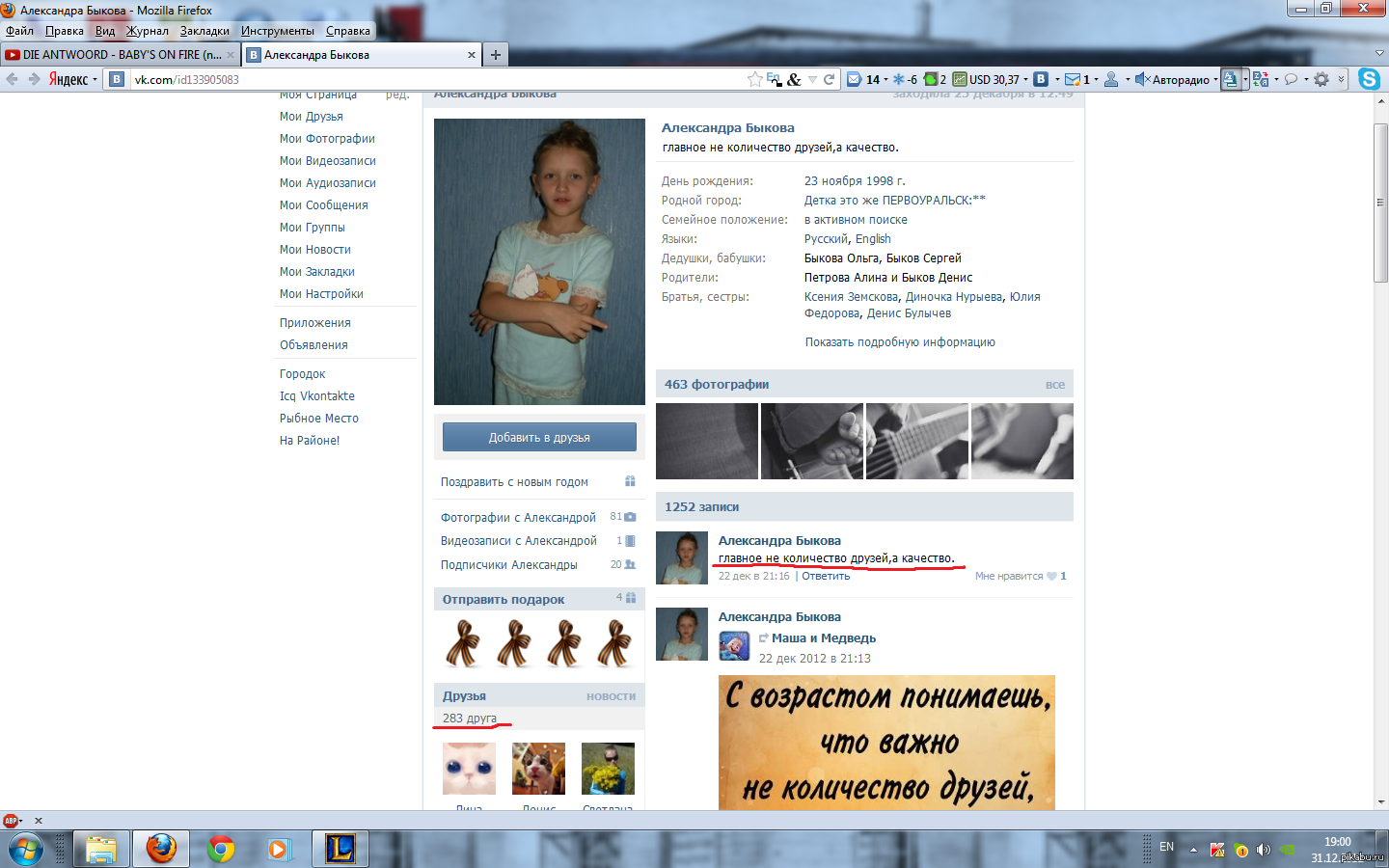Open Показать подробную информацию link

(900, 342)
